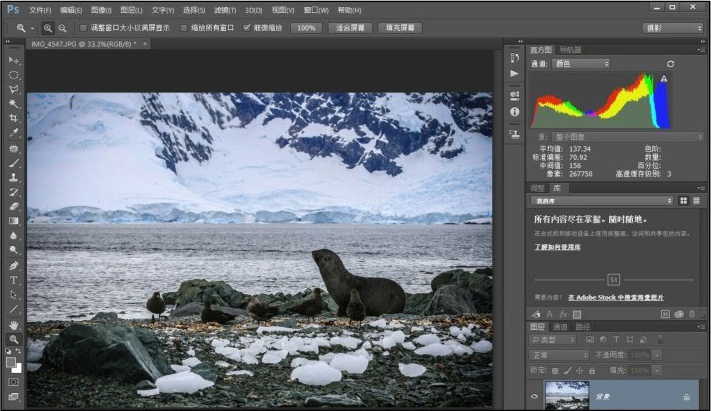Enable 调整窗口大小以满屏显示 checkbox
Screen dimensions: 711x411
(83, 28)
